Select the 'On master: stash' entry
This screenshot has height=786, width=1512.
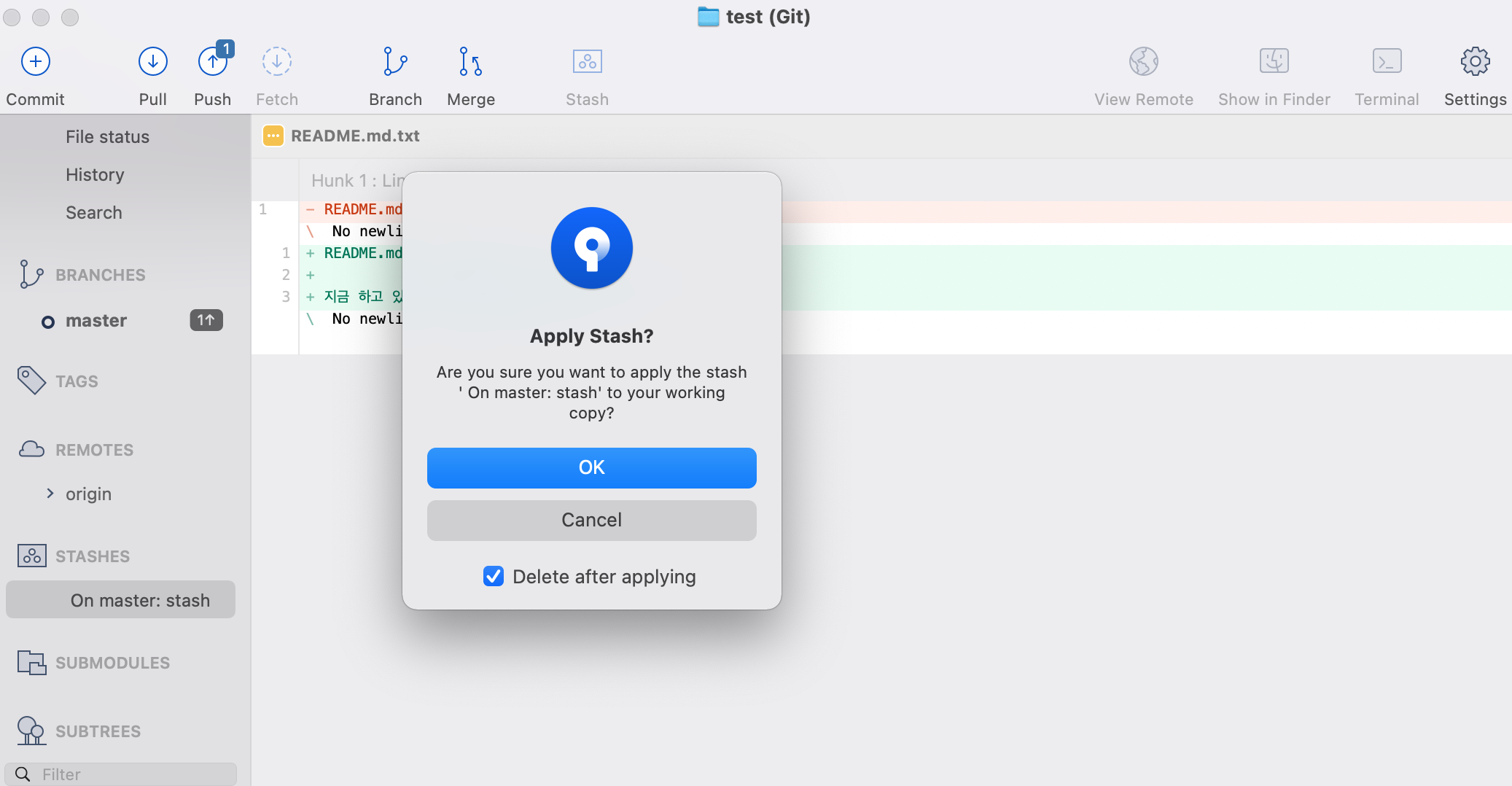point(120,599)
